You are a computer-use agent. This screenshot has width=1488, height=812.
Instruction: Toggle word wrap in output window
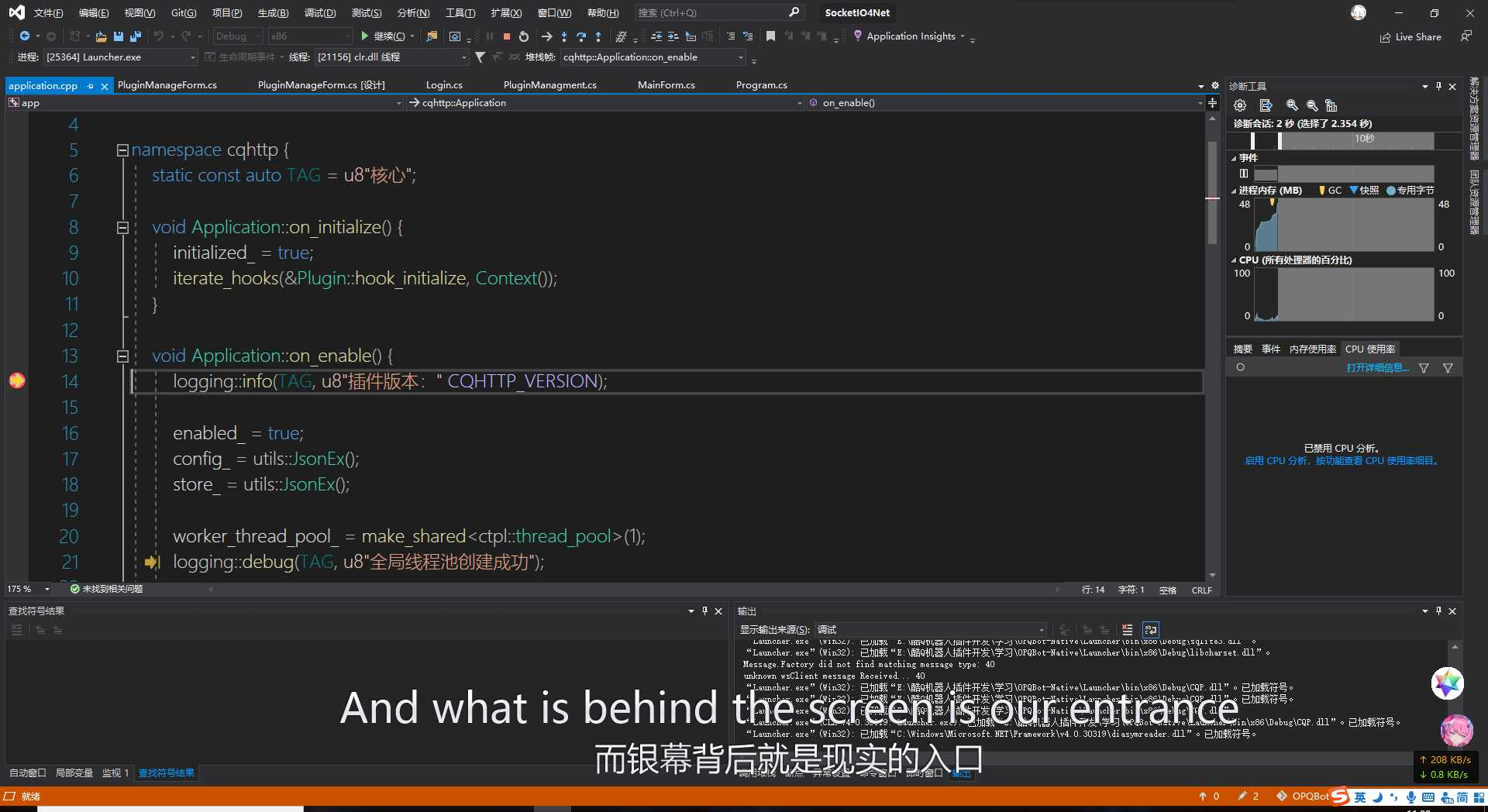[1150, 630]
